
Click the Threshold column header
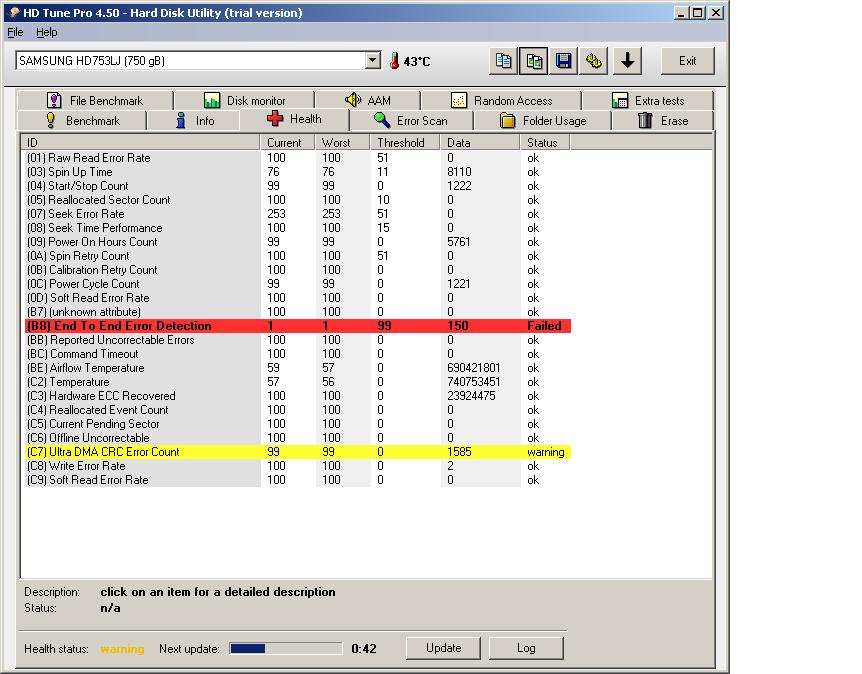(405, 142)
